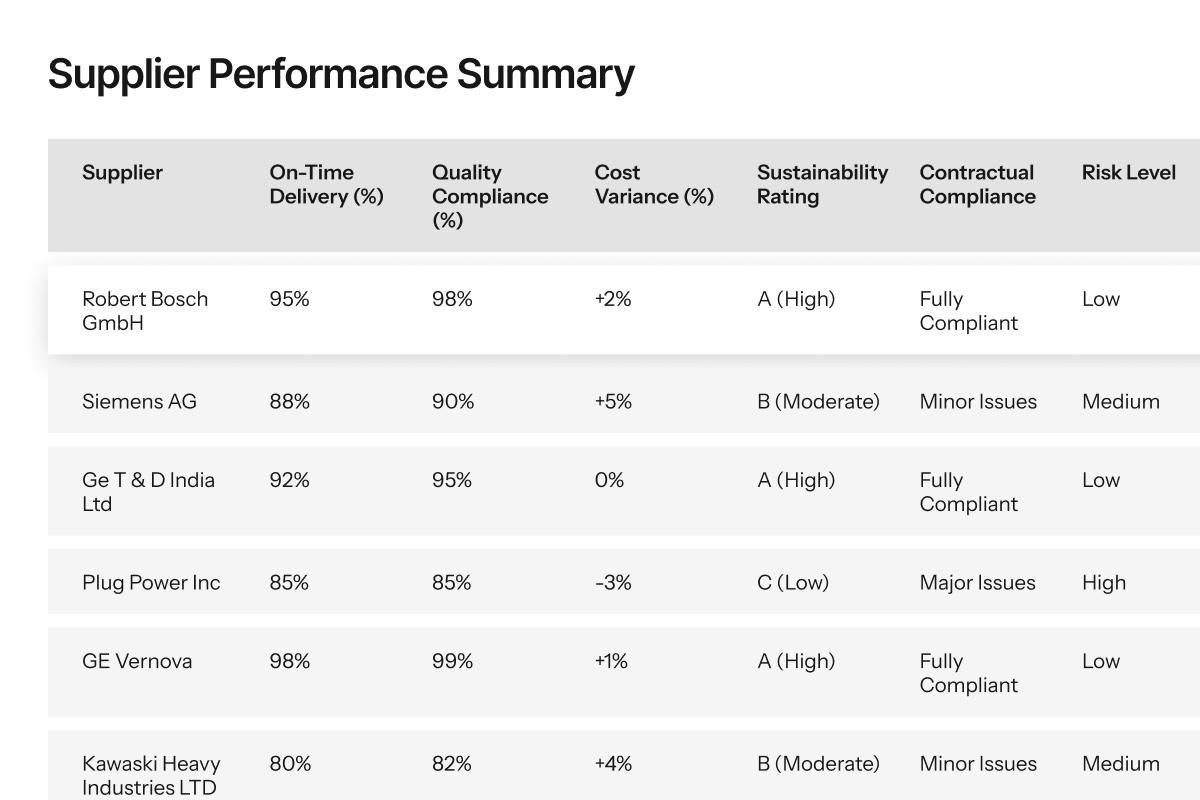
Task: Click the Siemens AG supplier name
Action: tap(139, 402)
